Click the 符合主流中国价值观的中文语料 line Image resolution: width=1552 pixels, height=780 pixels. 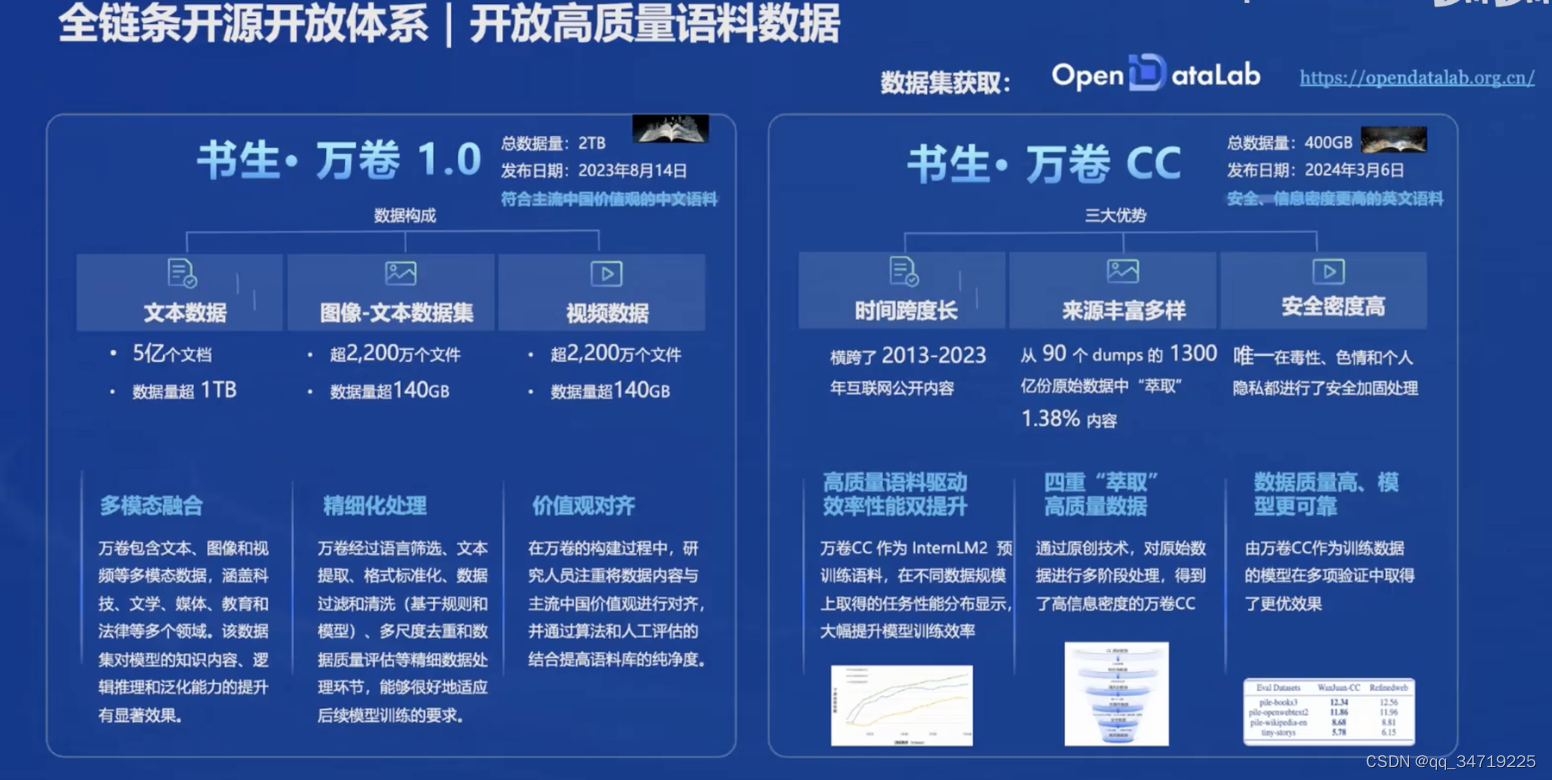tap(609, 199)
